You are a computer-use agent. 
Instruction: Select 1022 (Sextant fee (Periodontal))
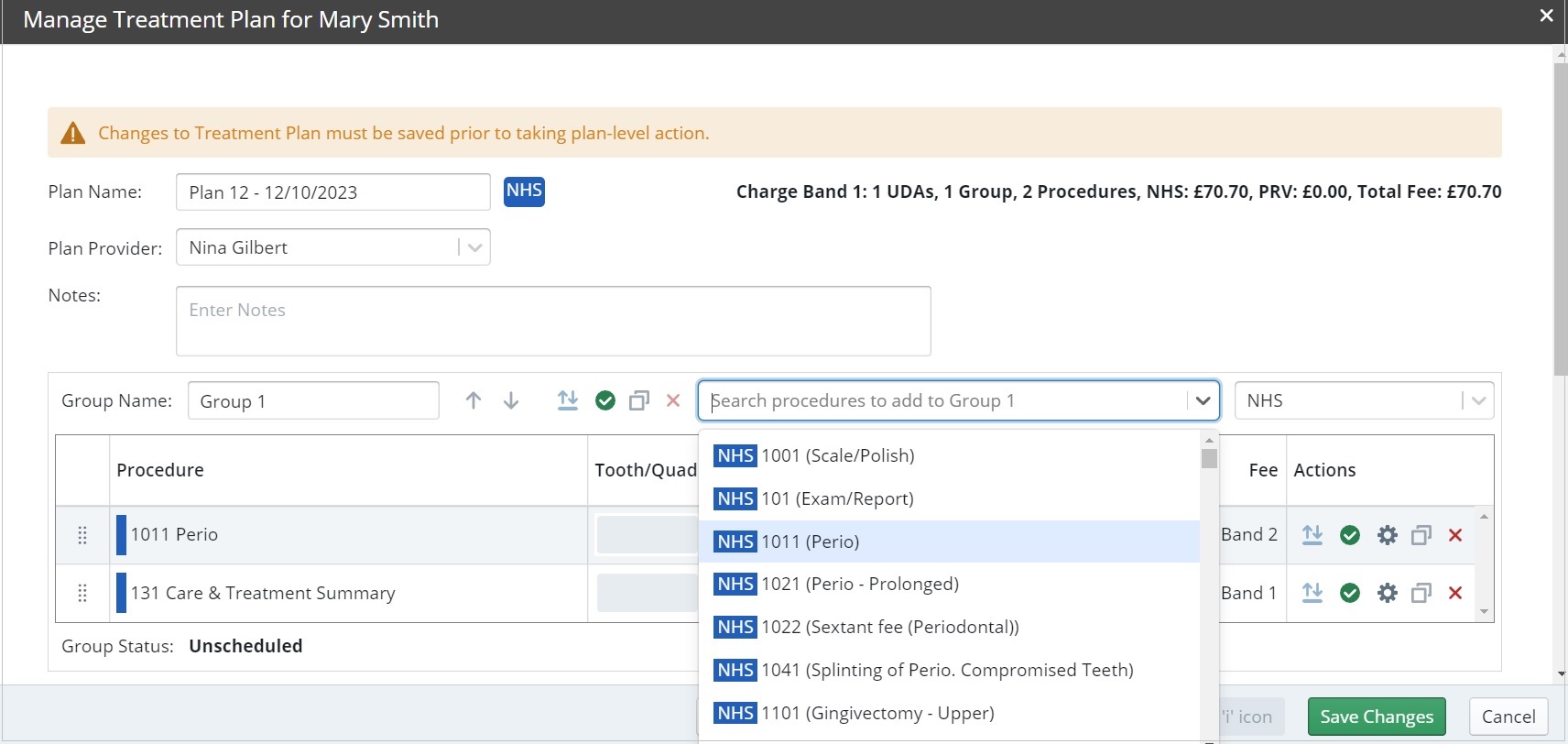tap(949, 627)
